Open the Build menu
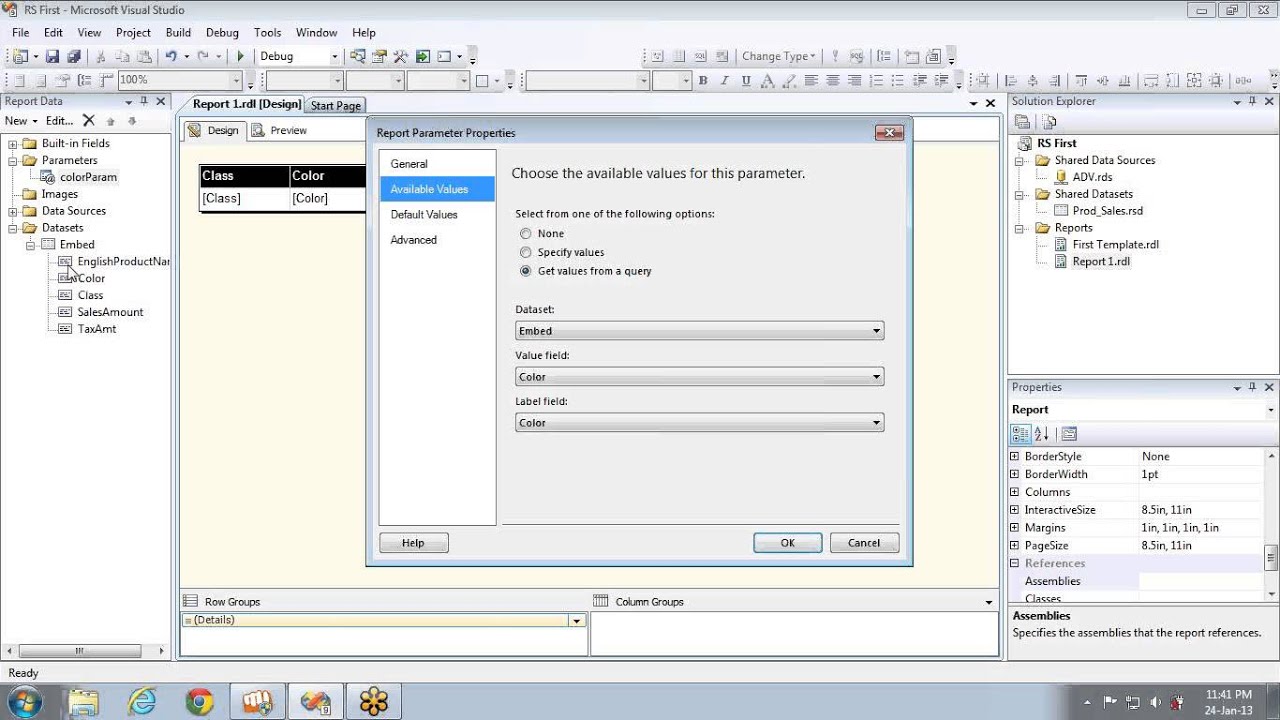Viewport: 1280px width, 720px height. tap(178, 33)
